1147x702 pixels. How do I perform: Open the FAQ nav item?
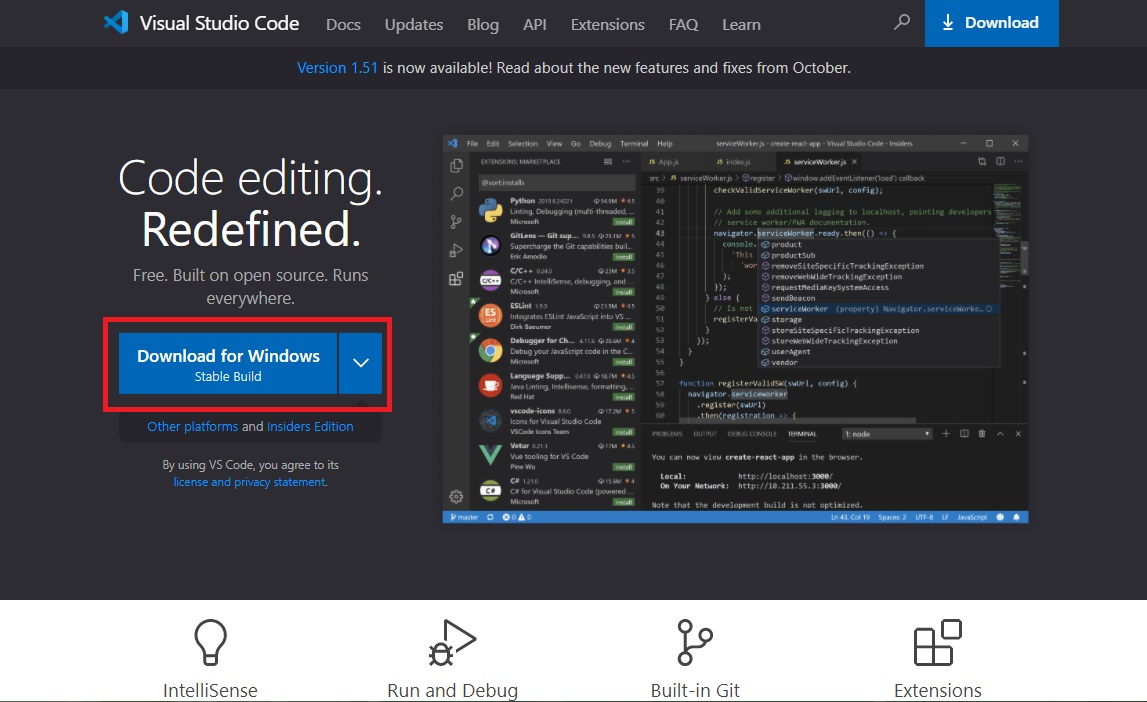pyautogui.click(x=683, y=24)
